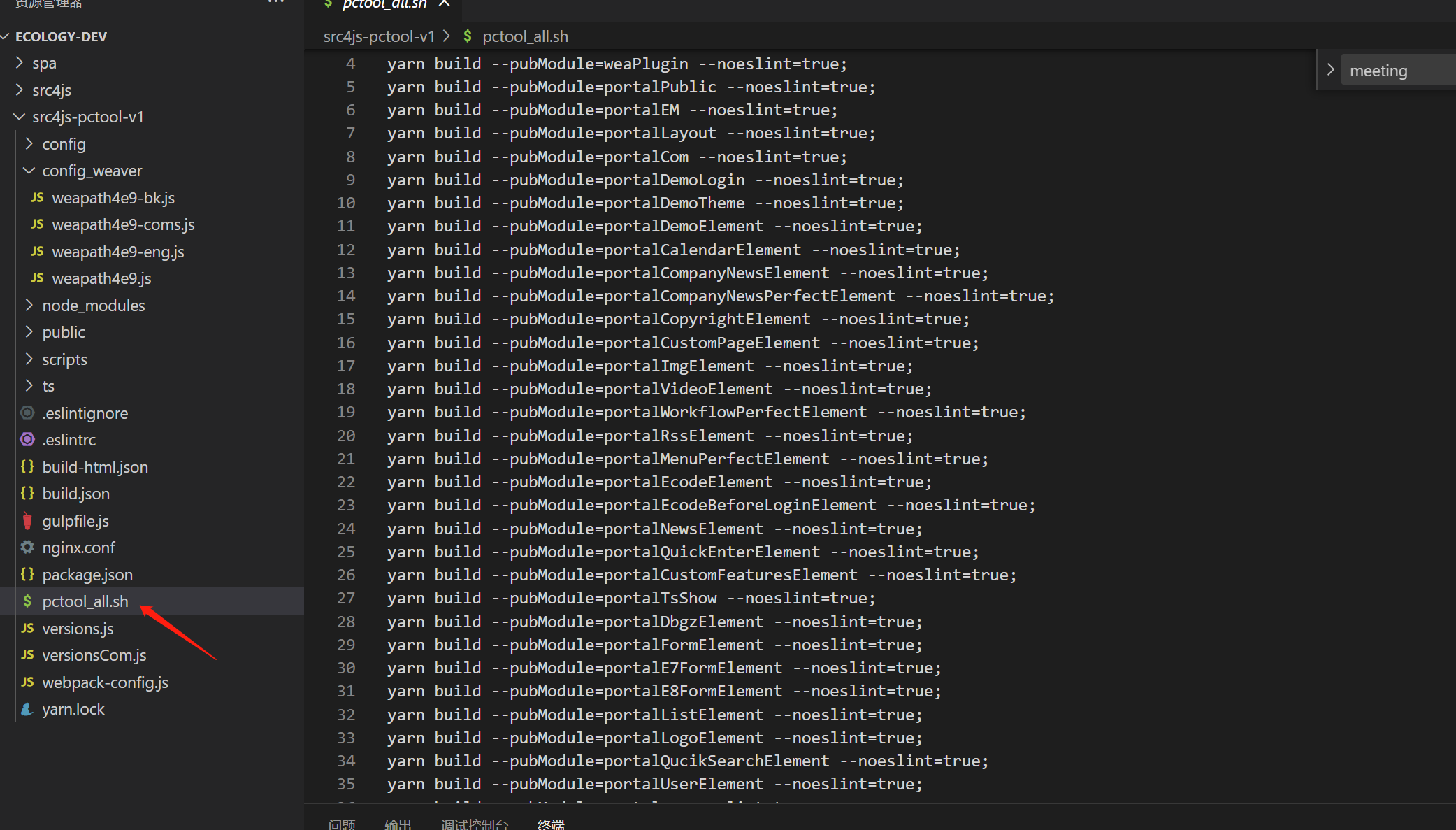1456x830 pixels.
Task: Click JS icon of webpack-config.js
Action: coord(27,682)
